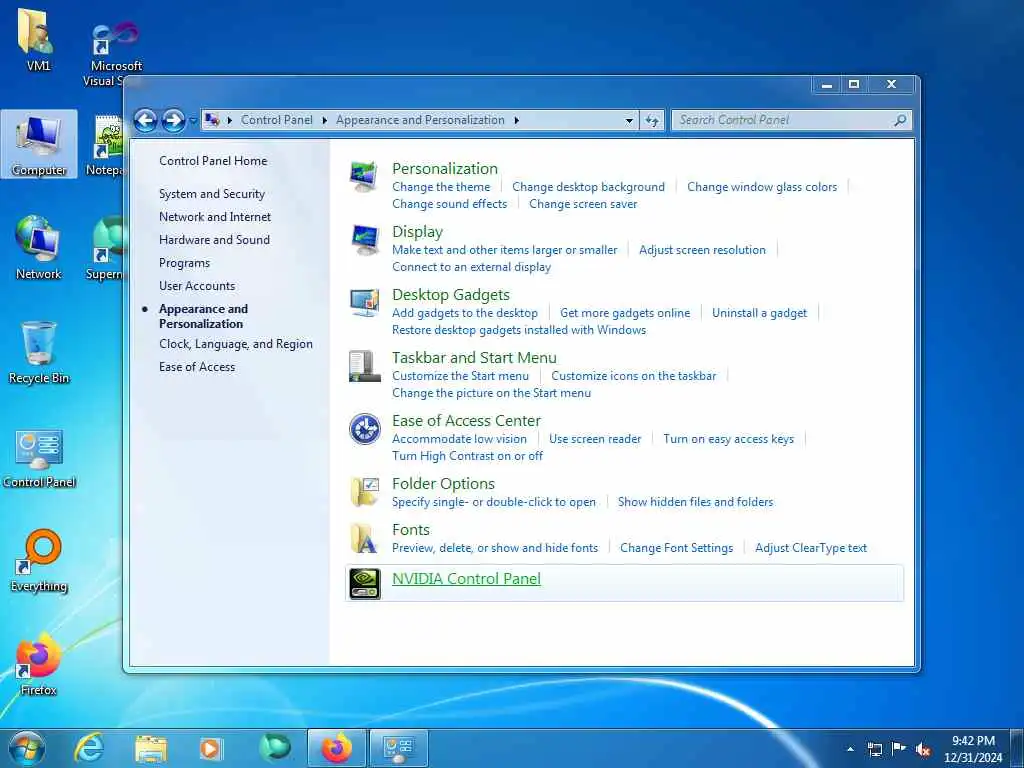
Task: Go to Control Panel Home
Action: coord(213,161)
